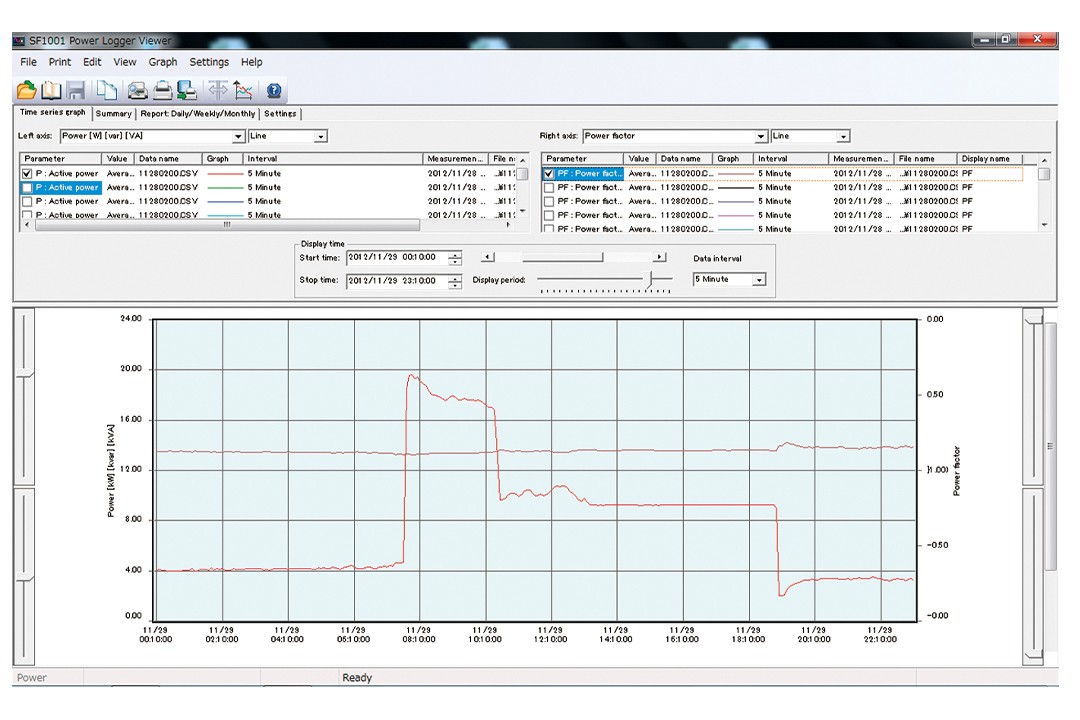
Task: Click the printer icon in toolbar
Action: pyautogui.click(x=163, y=90)
